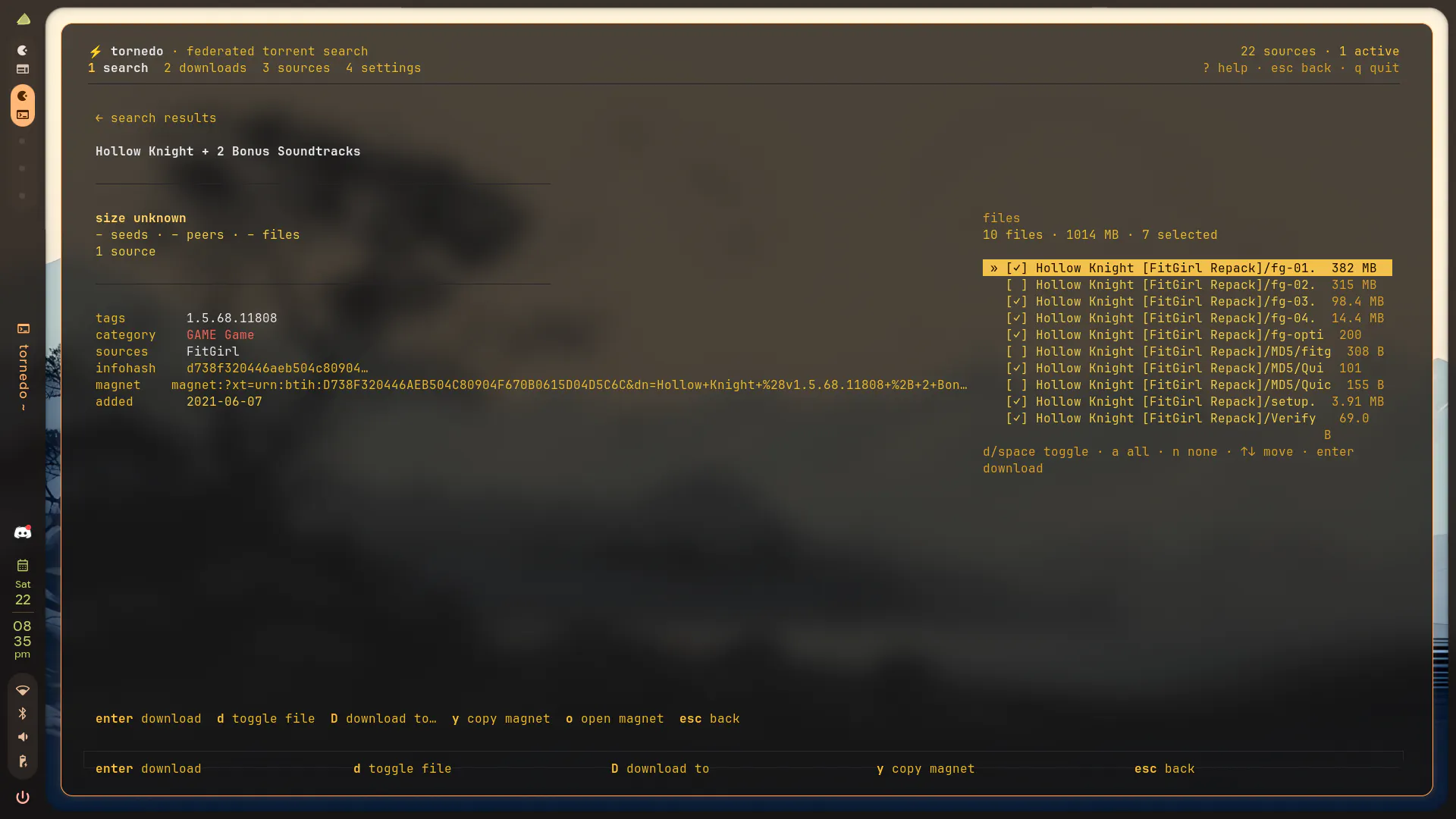
Task: Toggle the fg-opti file checkbox
Action: (1016, 335)
